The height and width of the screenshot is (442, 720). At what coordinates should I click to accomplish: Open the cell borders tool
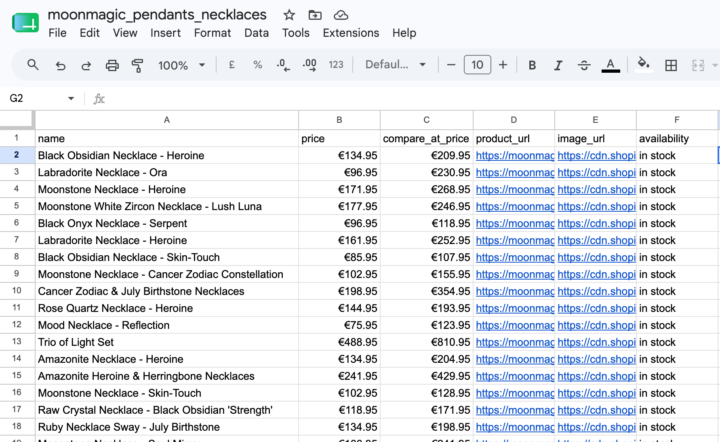pos(671,65)
